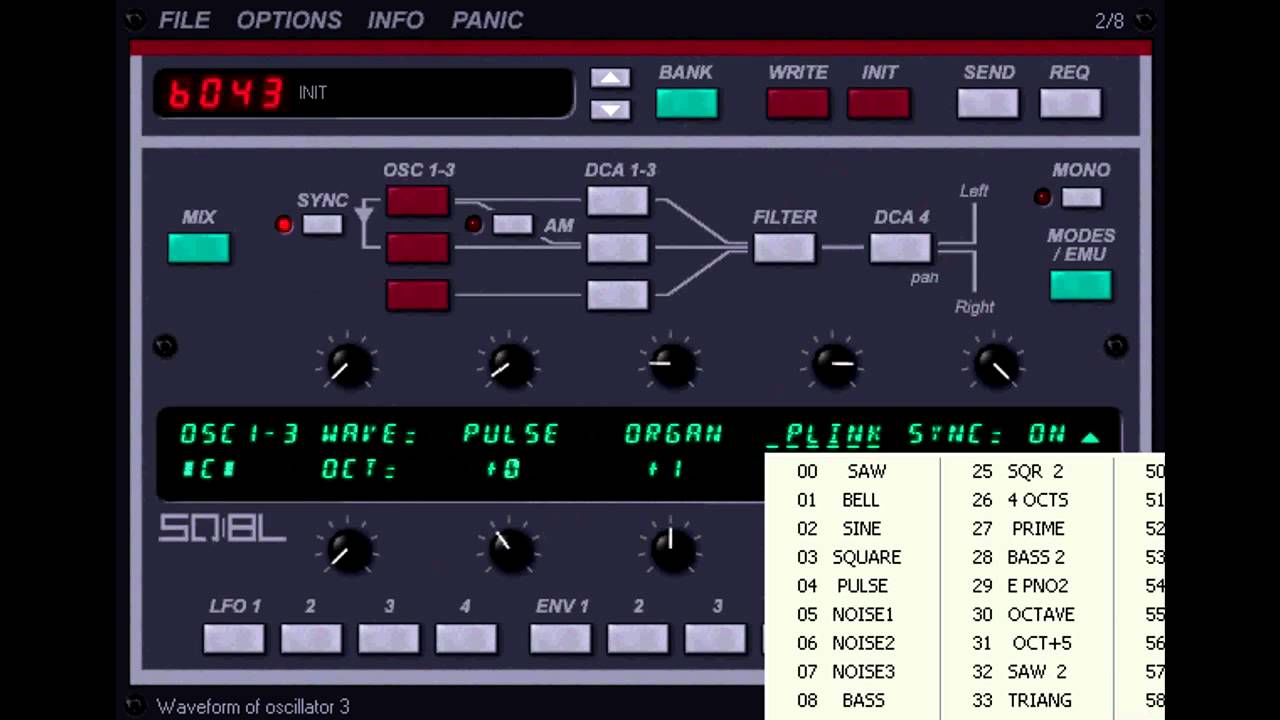Click the second lower-row knob
This screenshot has width=1280, height=720.
(509, 551)
